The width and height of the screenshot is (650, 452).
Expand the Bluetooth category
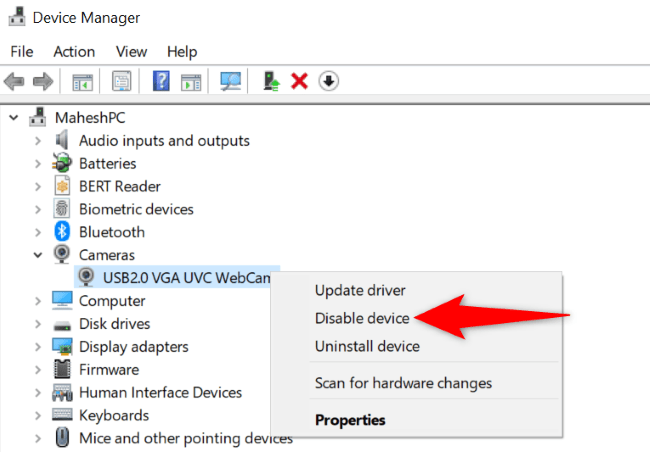(38, 232)
